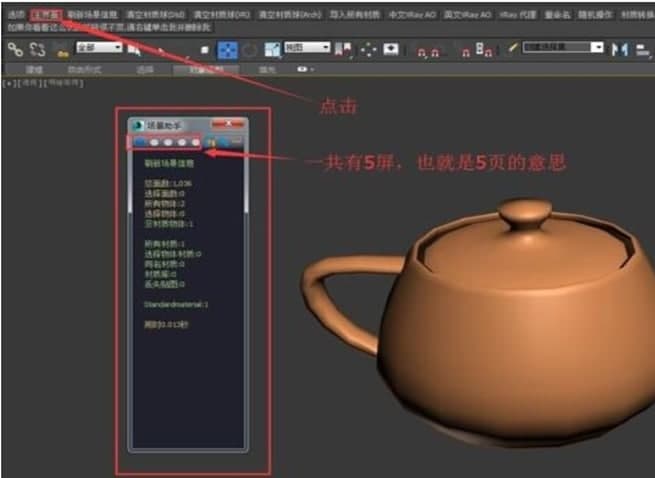
Task: Select the fifth page dot in 场景助手
Action: point(195,143)
